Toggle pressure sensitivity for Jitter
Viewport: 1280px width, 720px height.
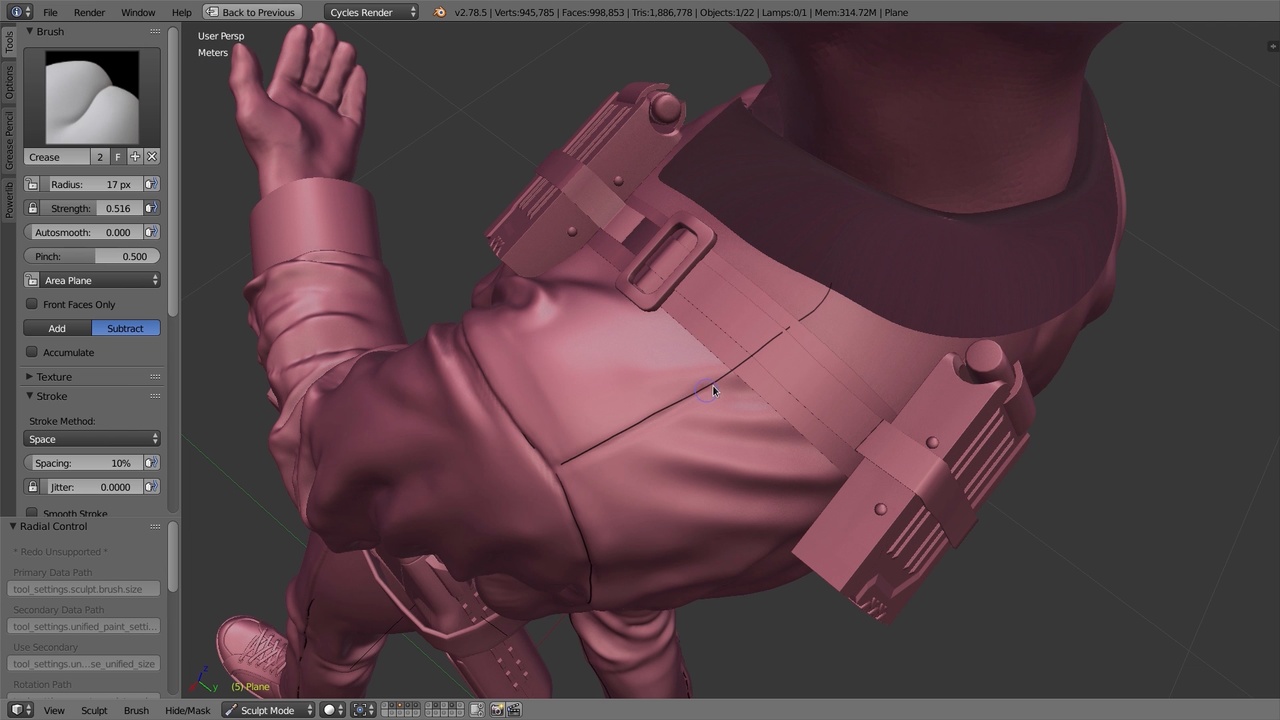coord(151,487)
